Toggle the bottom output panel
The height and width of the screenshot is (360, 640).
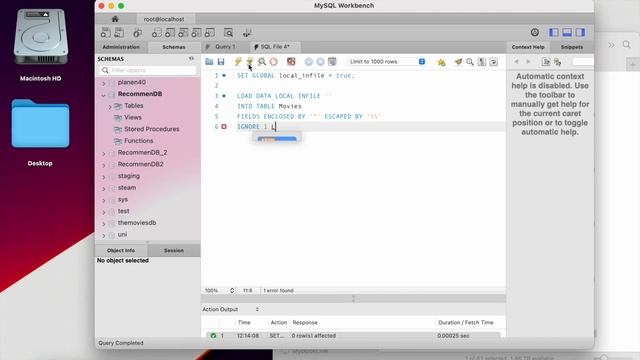coord(567,32)
